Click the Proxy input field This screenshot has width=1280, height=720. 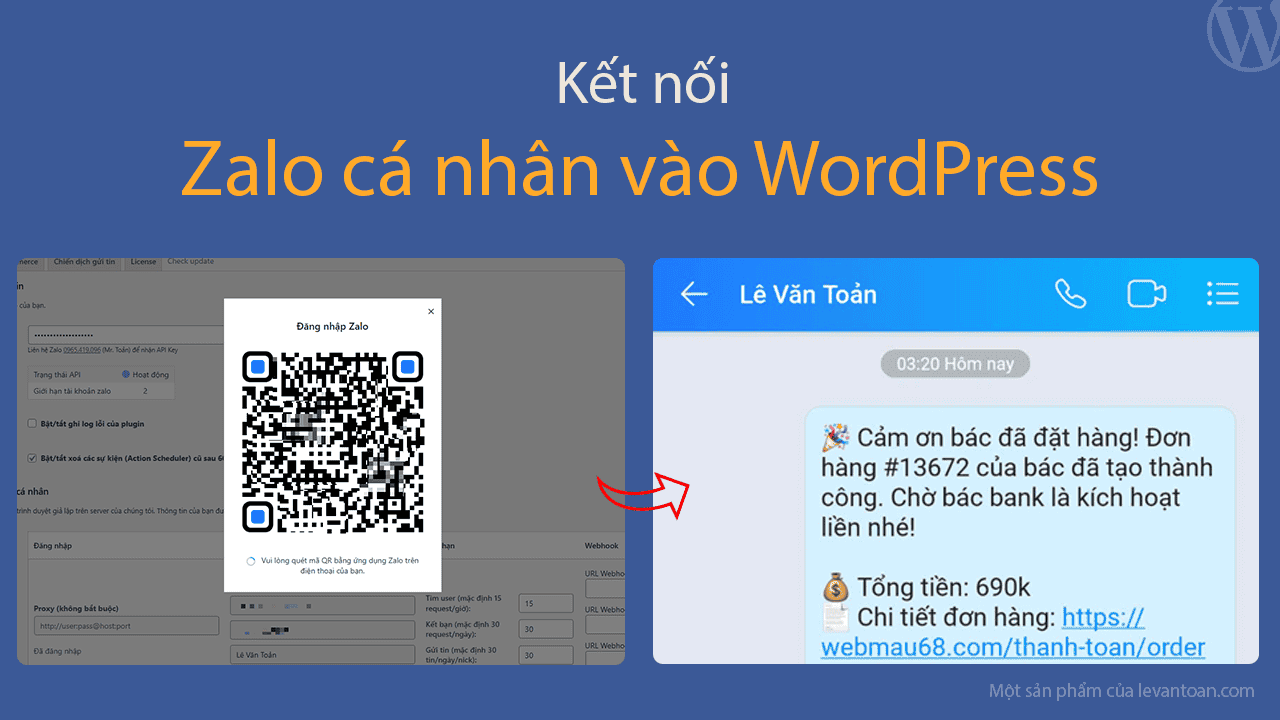(126, 626)
